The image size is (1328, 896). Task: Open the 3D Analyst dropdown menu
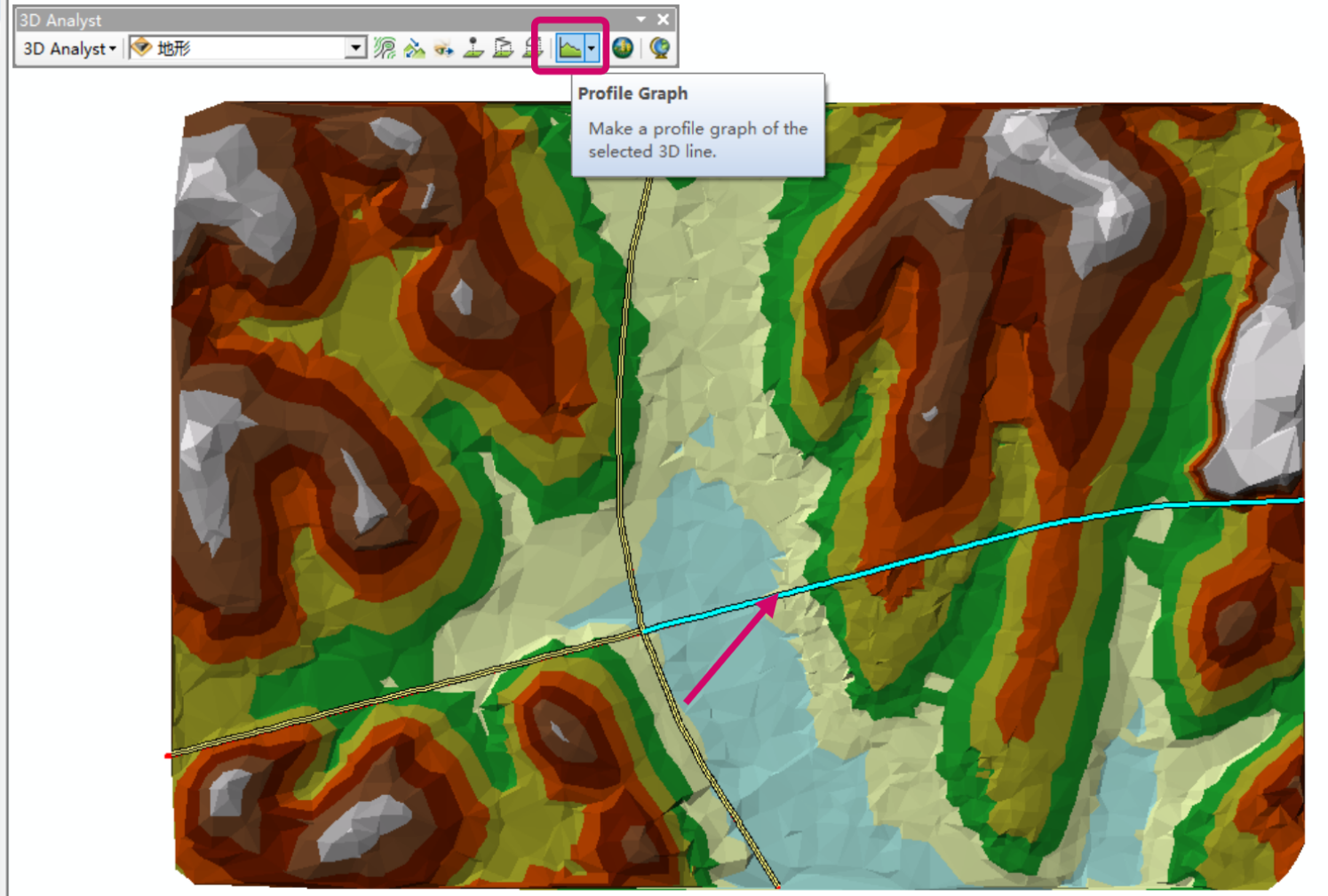pyautogui.click(x=69, y=49)
